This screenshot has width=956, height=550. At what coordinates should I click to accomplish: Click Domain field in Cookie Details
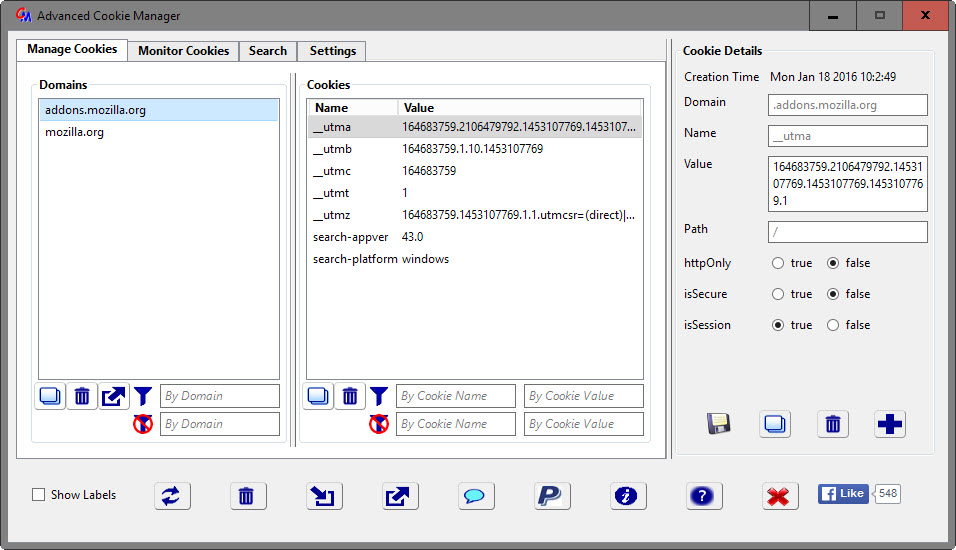click(x=848, y=105)
